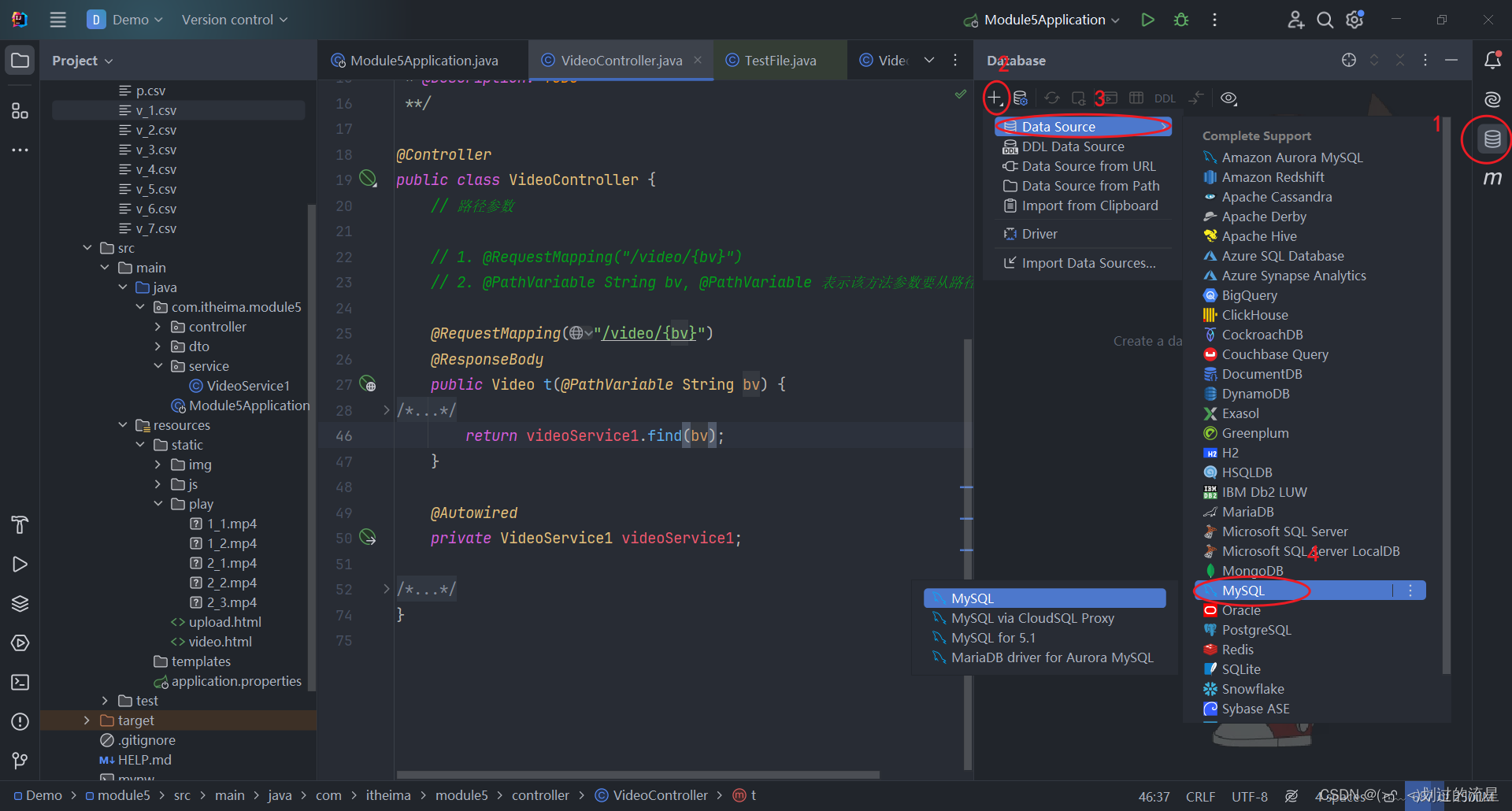The width and height of the screenshot is (1512, 811).
Task: Open the Search Everywhere magnifier
Action: [x=1325, y=20]
